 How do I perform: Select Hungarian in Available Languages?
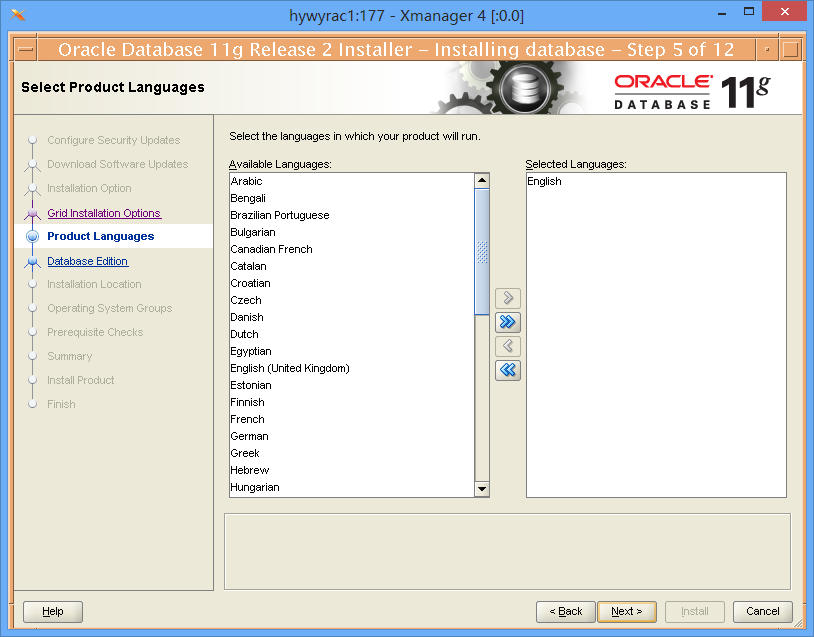coord(352,487)
